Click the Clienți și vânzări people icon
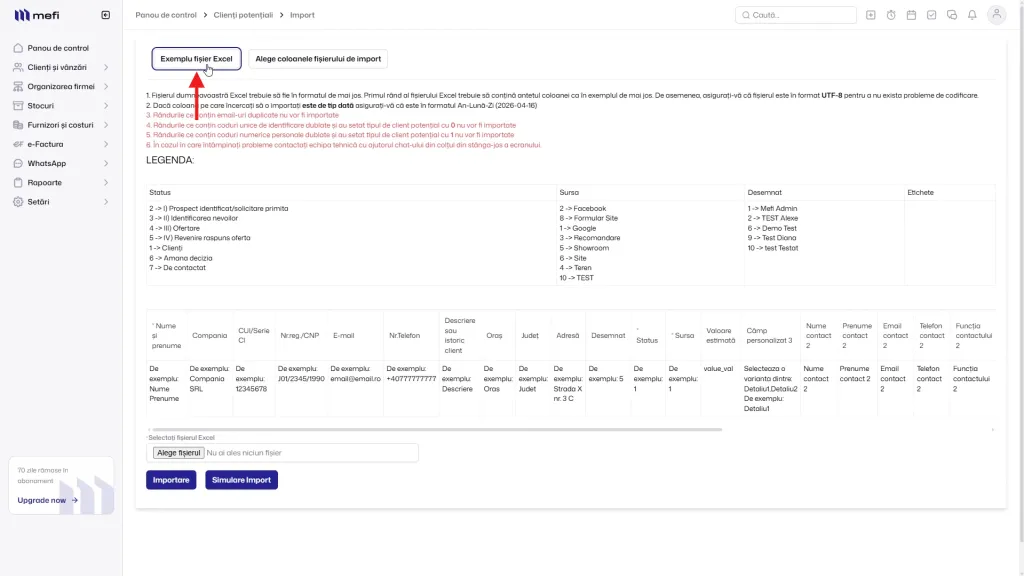This screenshot has width=1024, height=576. tap(18, 67)
